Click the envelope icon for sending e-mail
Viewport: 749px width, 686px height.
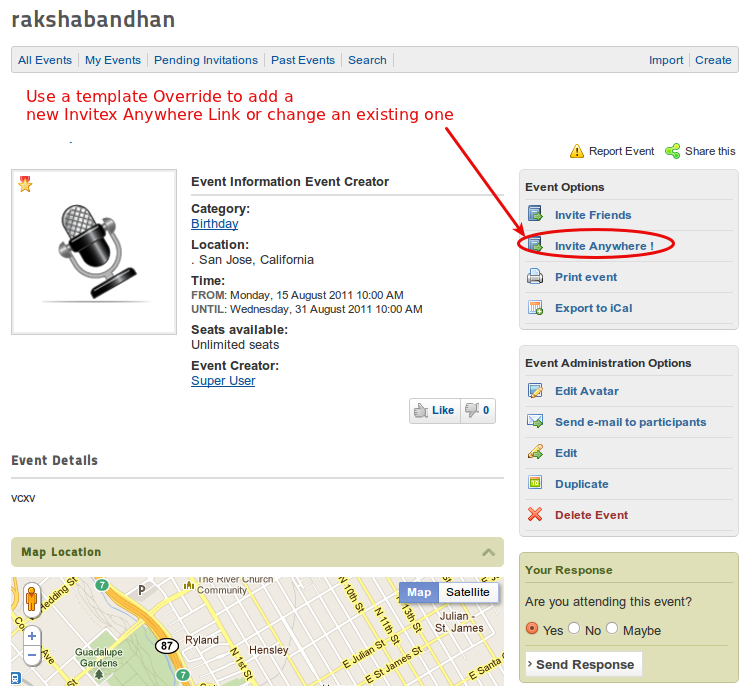(x=535, y=421)
